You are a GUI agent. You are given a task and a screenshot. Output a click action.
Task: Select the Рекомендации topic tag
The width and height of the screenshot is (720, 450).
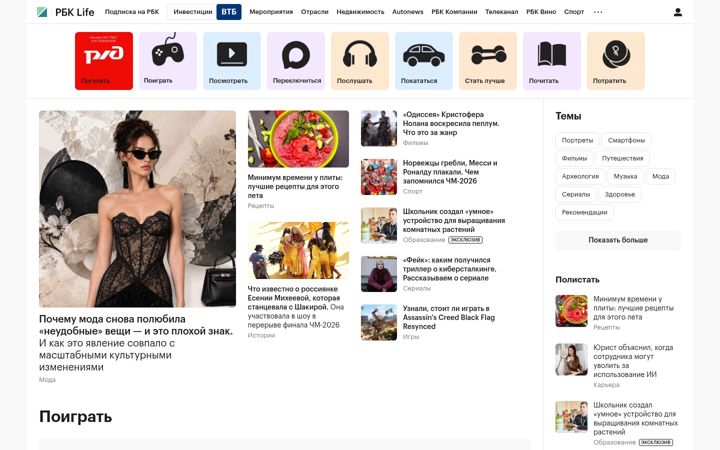click(585, 212)
